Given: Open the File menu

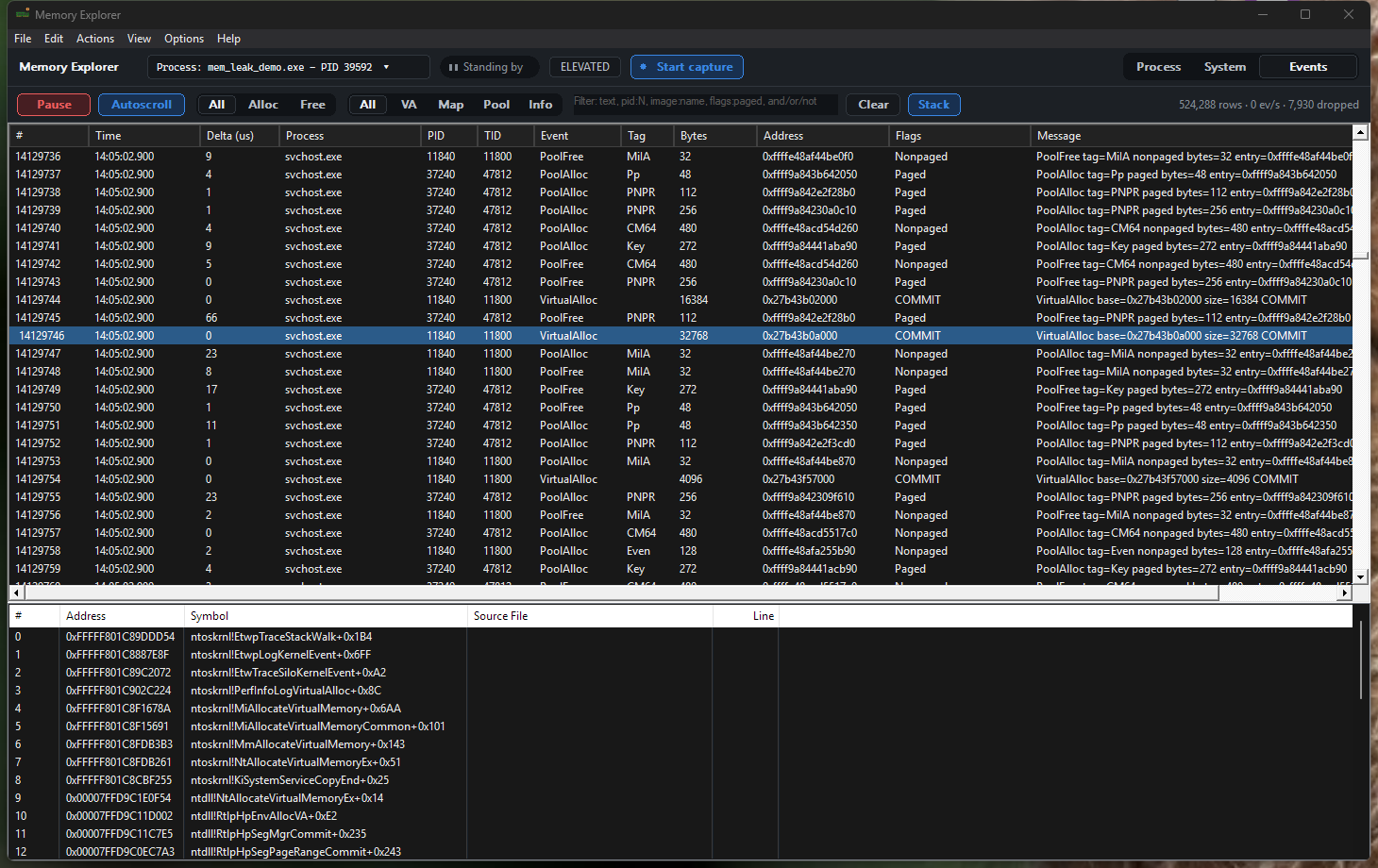Looking at the screenshot, I should [23, 39].
